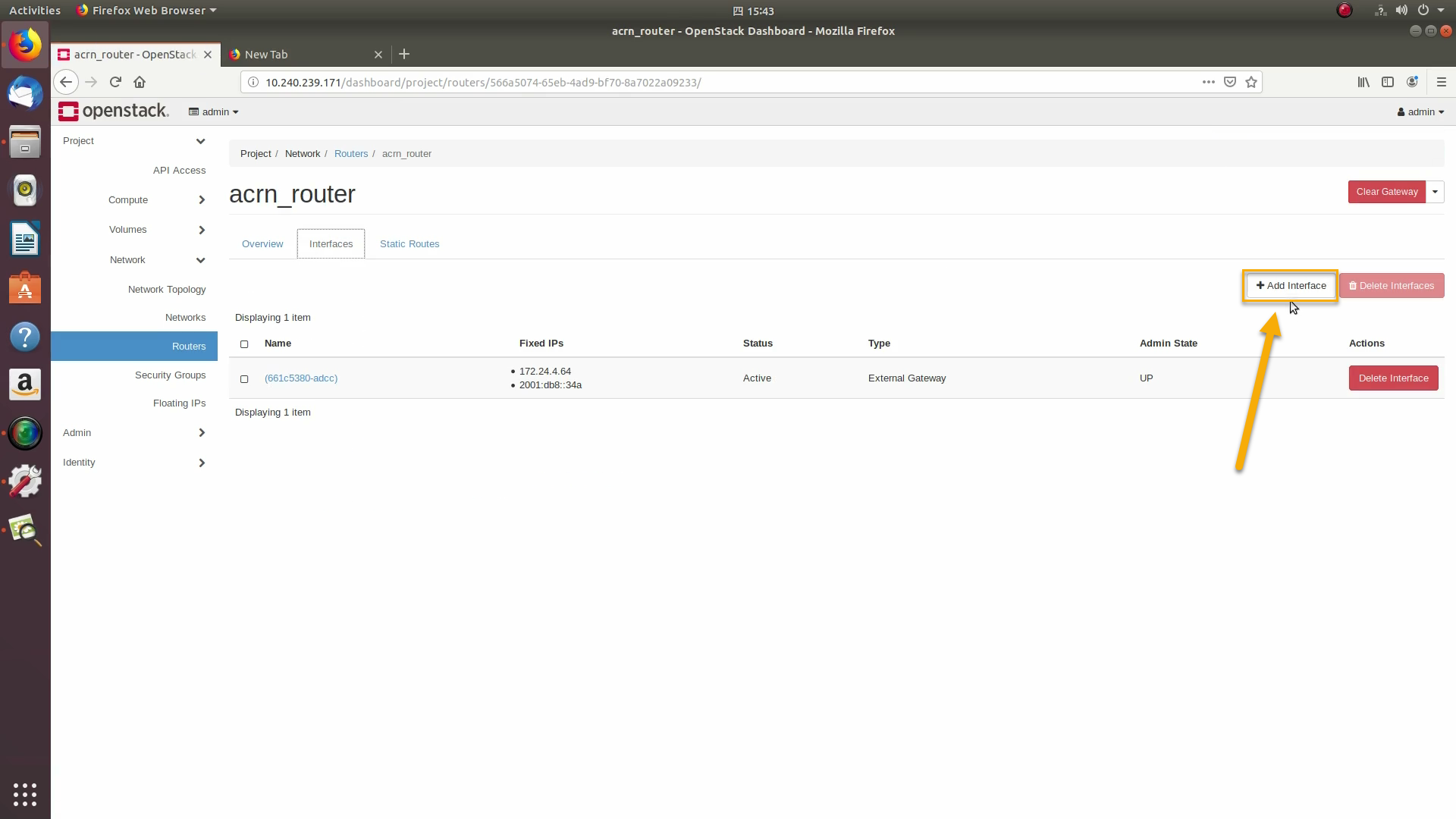Image resolution: width=1456 pixels, height=819 pixels.
Task: Click the Add Interface button
Action: click(1291, 286)
